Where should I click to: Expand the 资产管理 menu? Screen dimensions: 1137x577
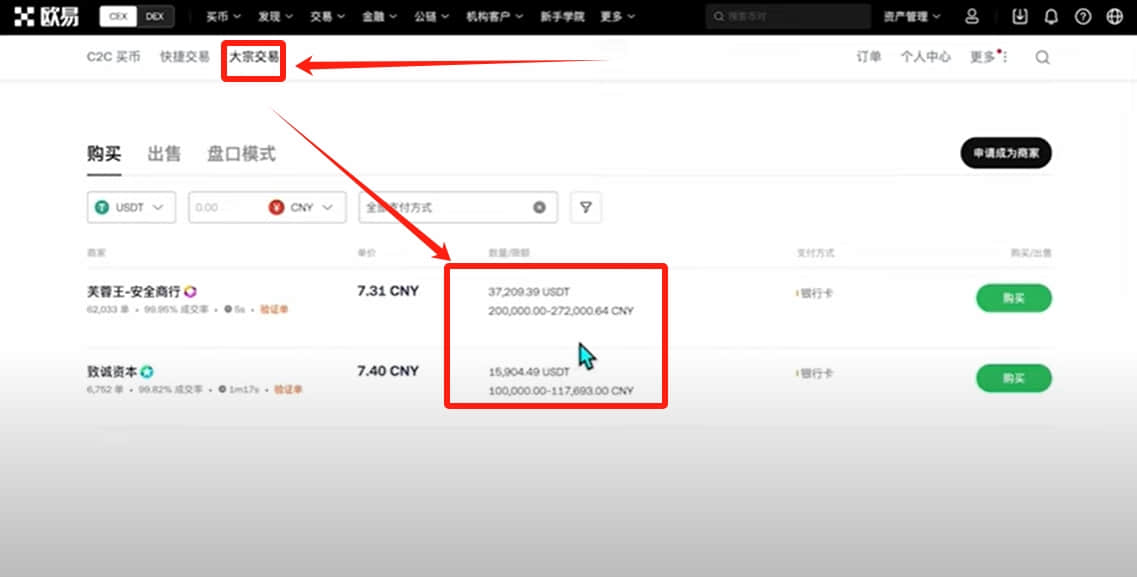[x=911, y=17]
